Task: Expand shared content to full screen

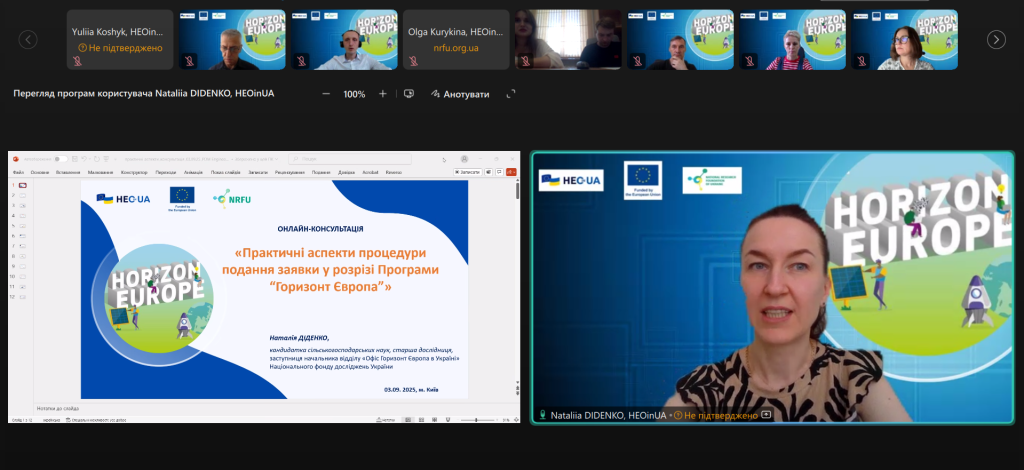Action: (511, 94)
